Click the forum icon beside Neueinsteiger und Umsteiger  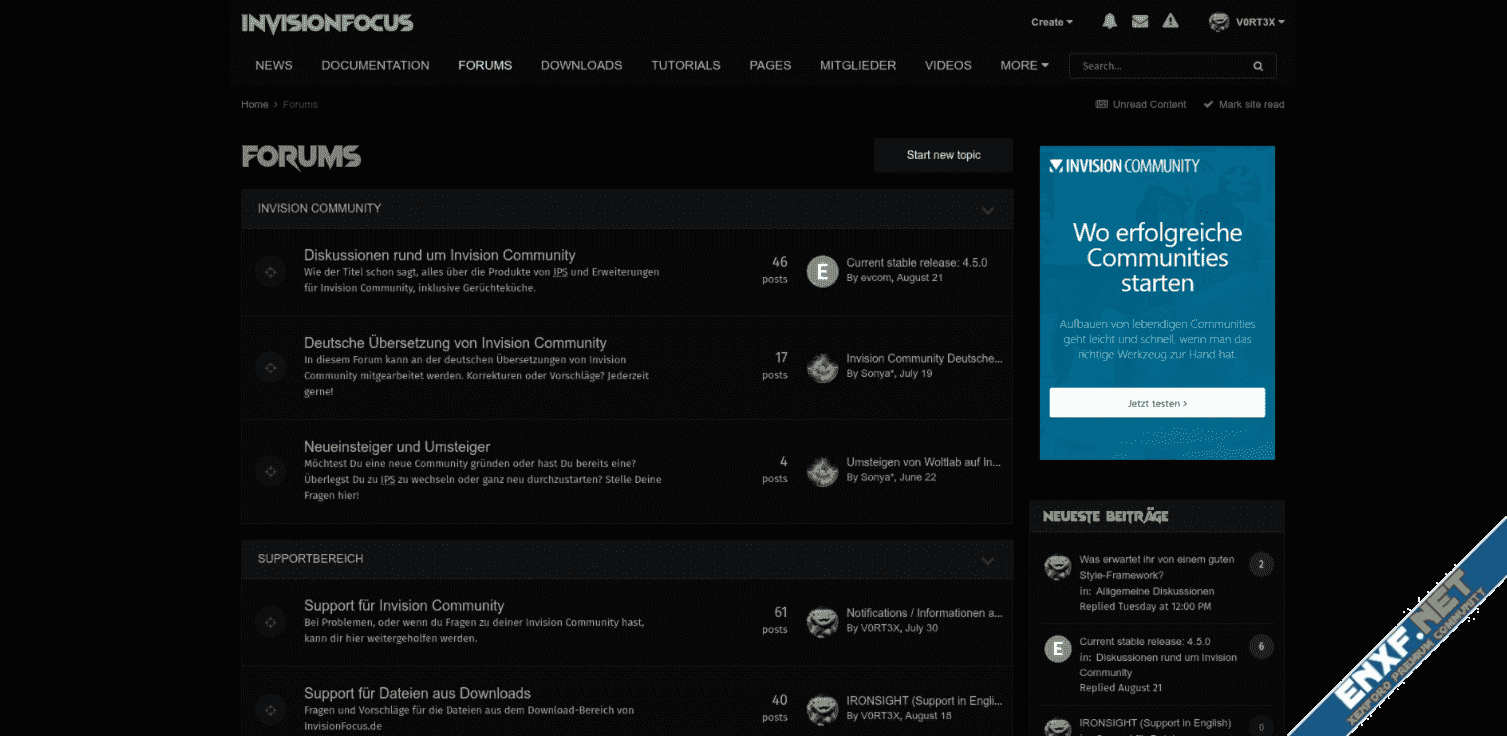[x=270, y=470]
